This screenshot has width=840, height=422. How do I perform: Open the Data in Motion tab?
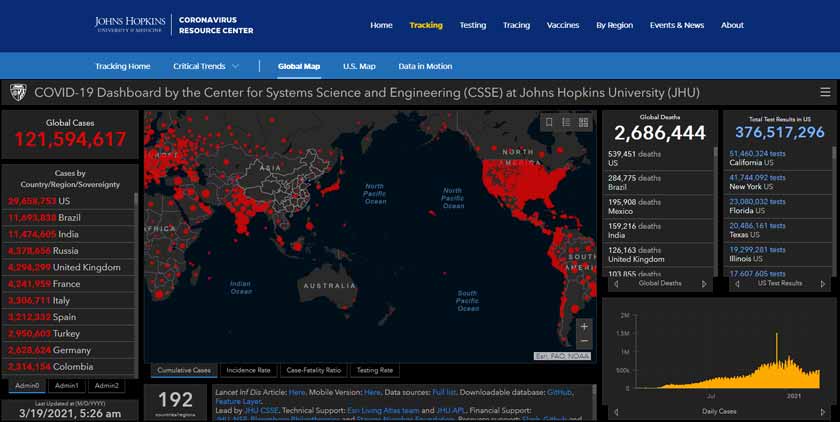click(x=425, y=66)
